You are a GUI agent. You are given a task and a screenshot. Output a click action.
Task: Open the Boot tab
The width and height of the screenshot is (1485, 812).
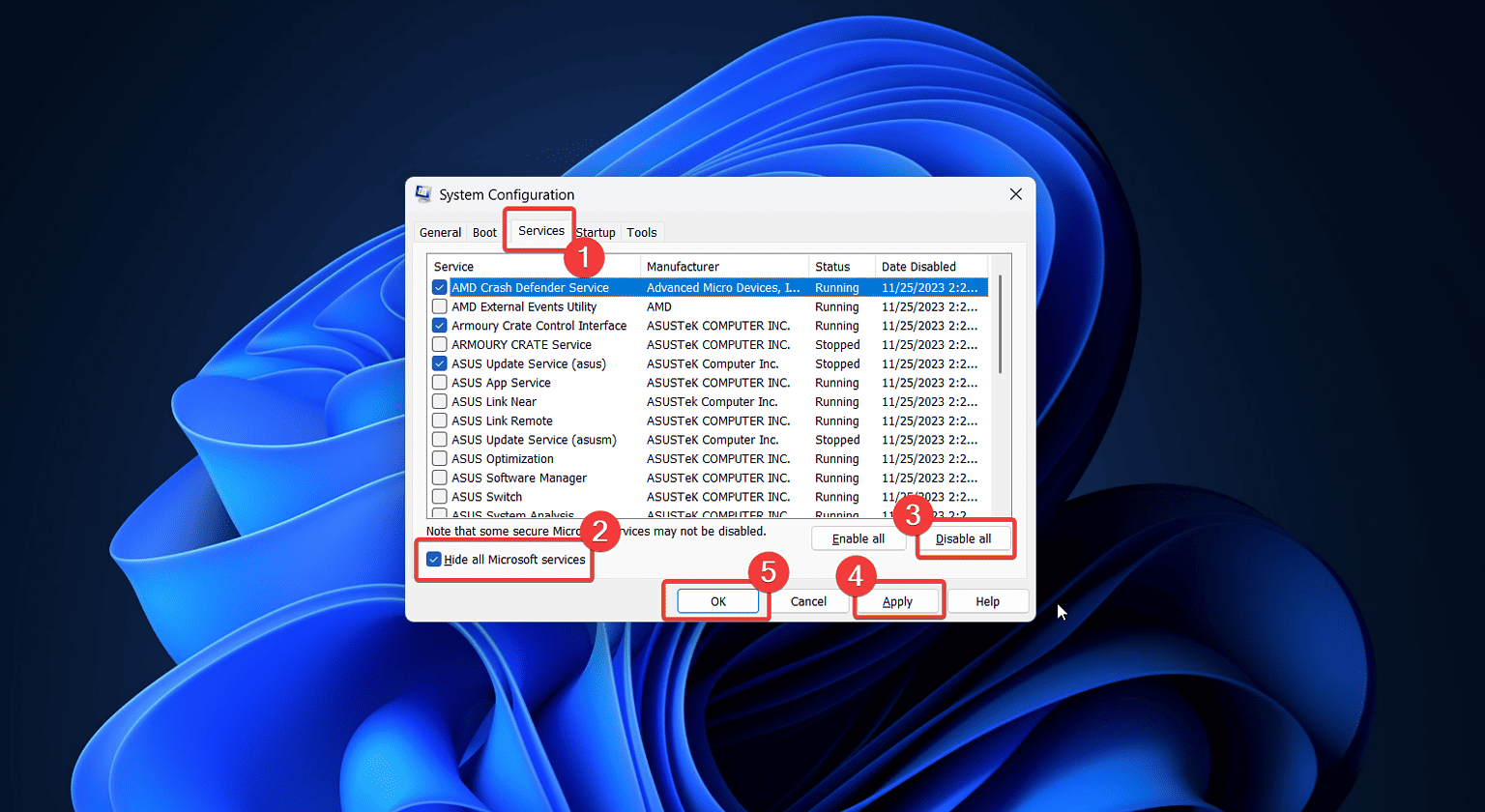pos(484,232)
